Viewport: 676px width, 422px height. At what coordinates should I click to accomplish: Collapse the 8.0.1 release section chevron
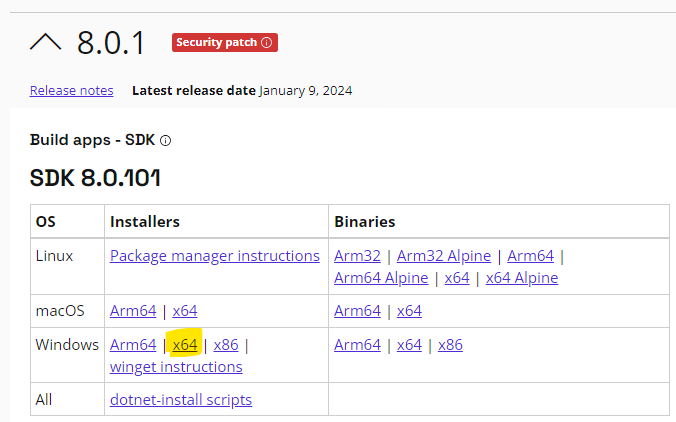pos(45,42)
